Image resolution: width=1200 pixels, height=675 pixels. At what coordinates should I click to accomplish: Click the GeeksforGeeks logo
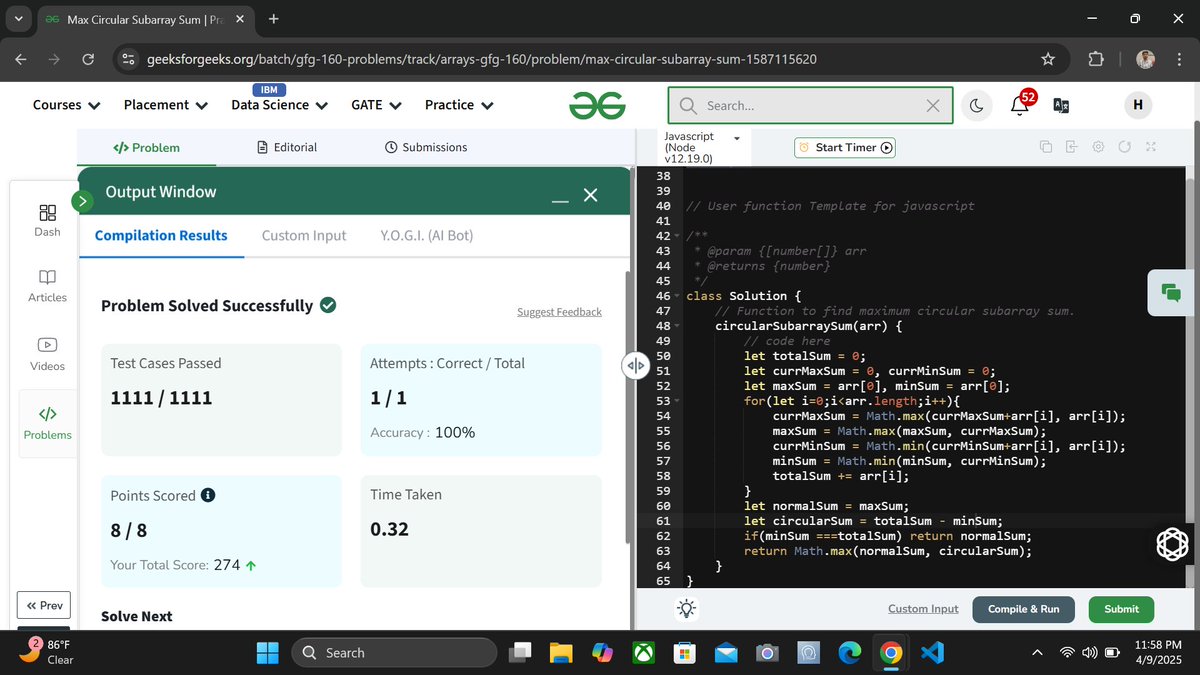tap(597, 105)
